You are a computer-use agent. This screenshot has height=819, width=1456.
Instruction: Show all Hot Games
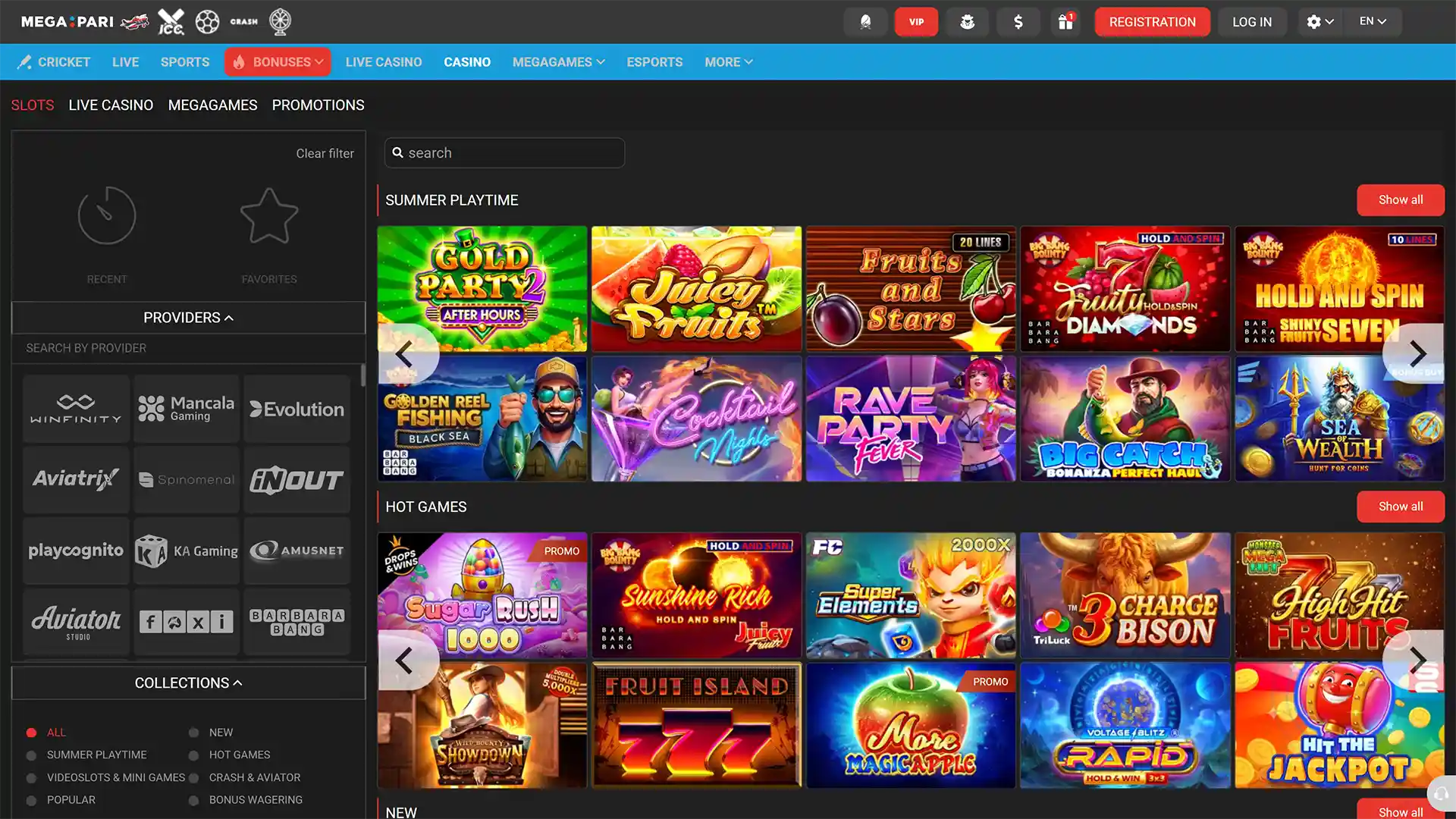[1400, 507]
